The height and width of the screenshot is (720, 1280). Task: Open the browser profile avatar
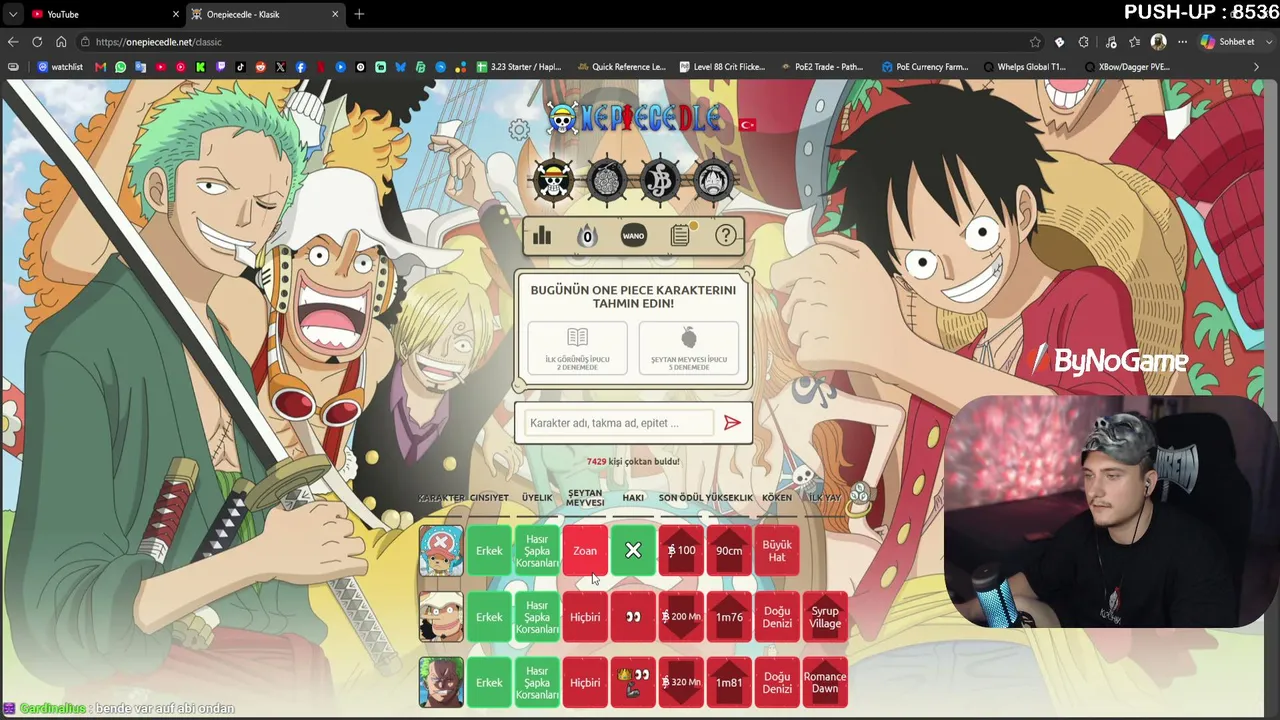(x=1159, y=42)
